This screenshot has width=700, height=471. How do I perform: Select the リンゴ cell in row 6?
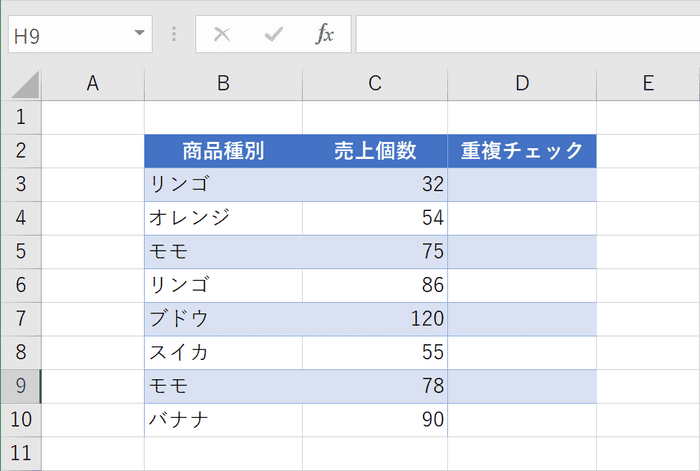point(223,285)
